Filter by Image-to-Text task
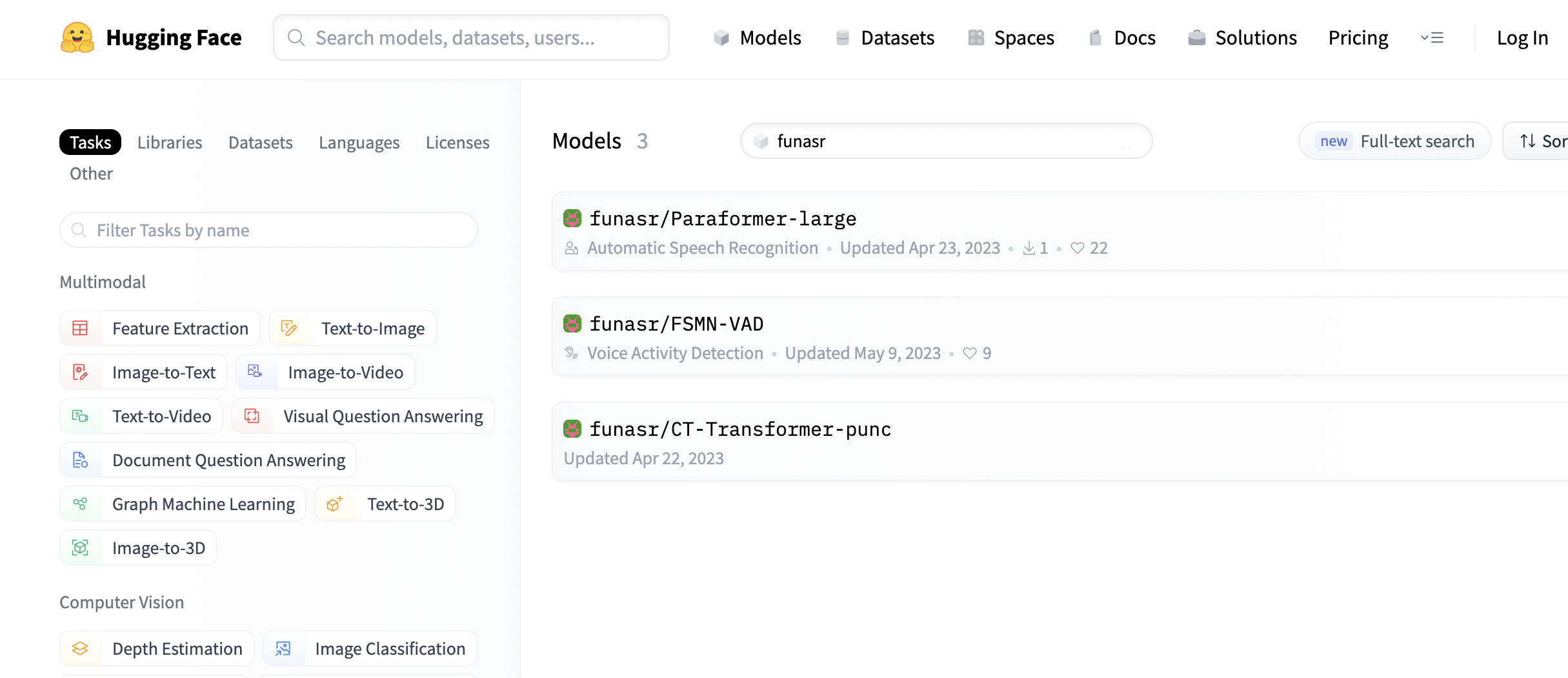Viewport: 1568px width, 678px height. (x=143, y=372)
